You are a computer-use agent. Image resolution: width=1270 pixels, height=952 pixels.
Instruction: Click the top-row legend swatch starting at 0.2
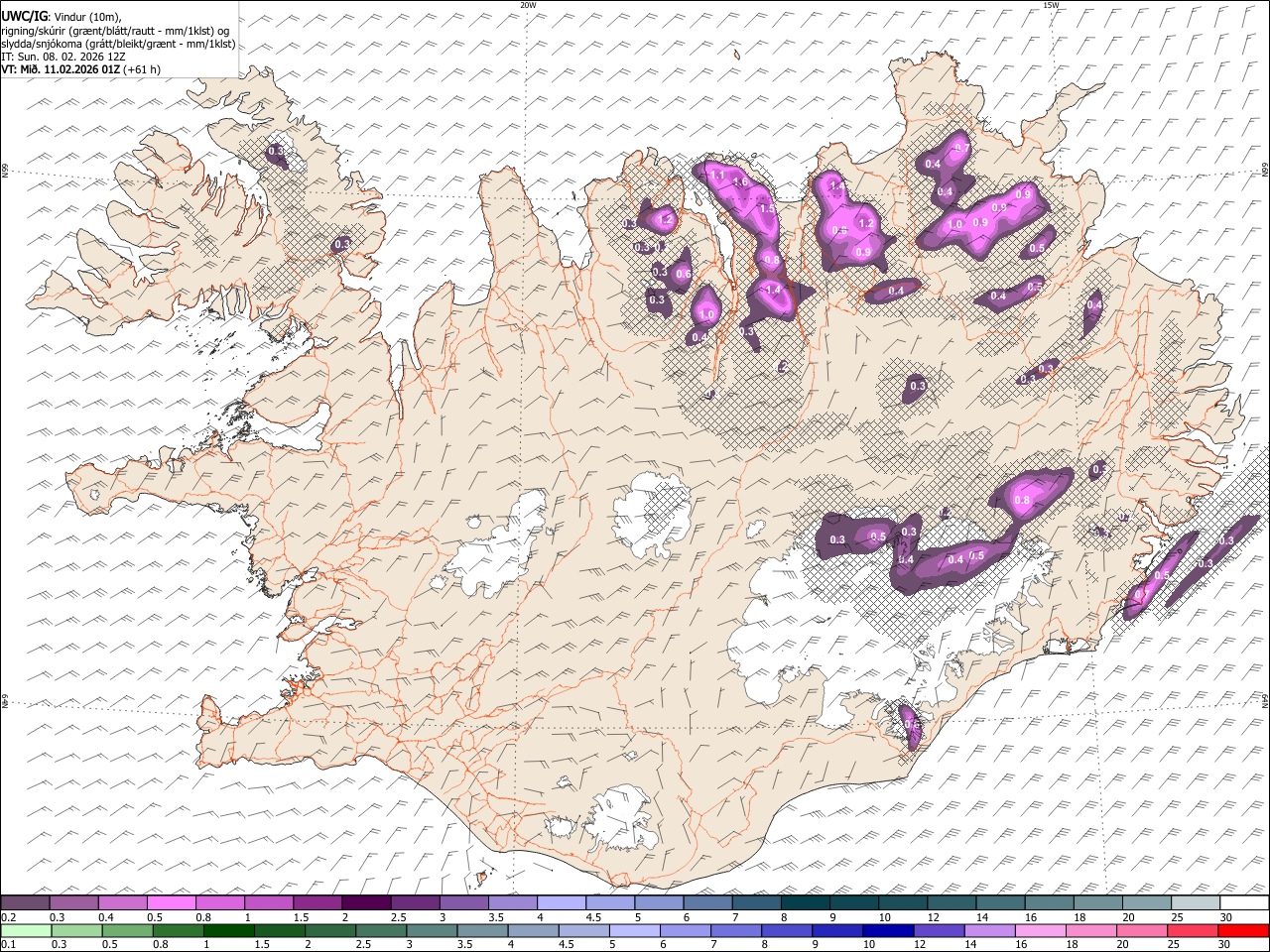click(26, 903)
